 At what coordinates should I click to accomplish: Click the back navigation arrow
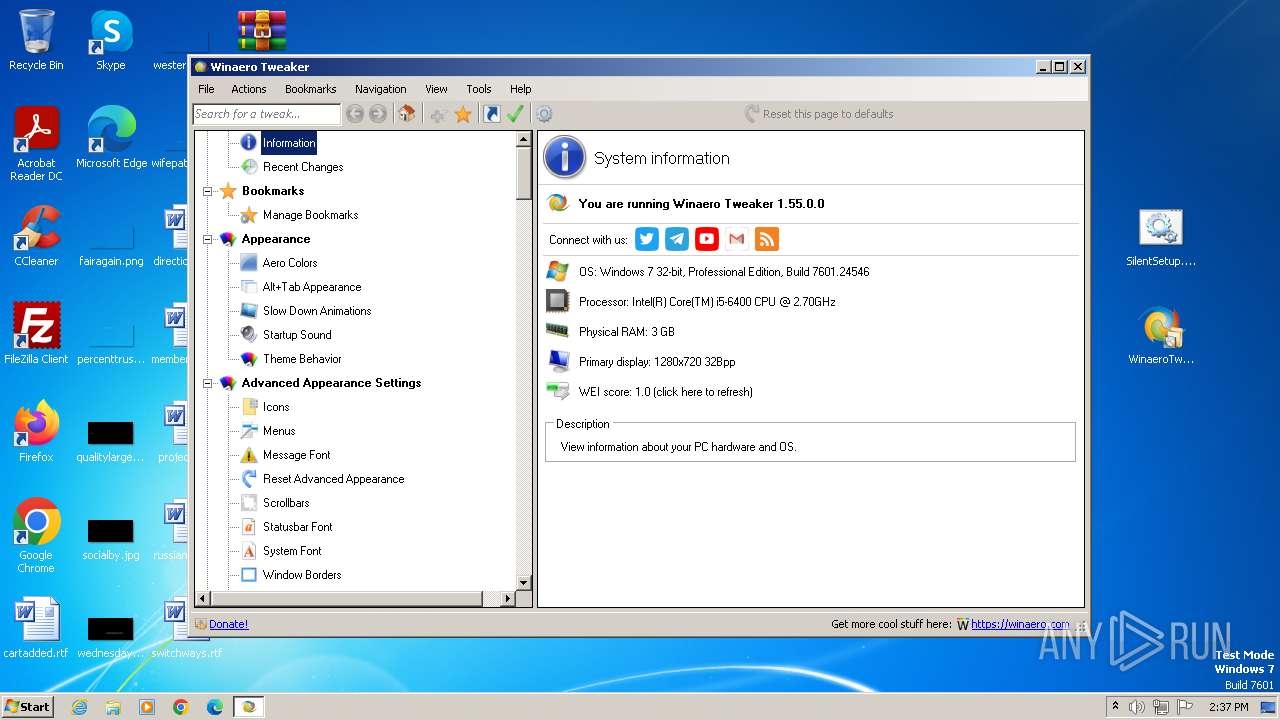[355, 114]
